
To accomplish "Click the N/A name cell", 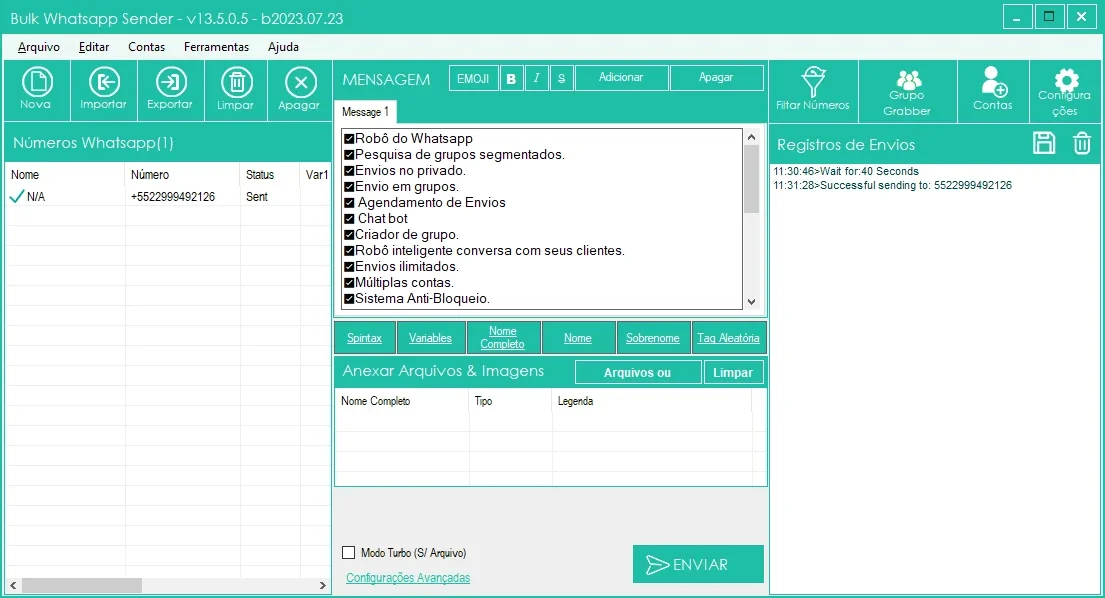I will click(x=36, y=197).
